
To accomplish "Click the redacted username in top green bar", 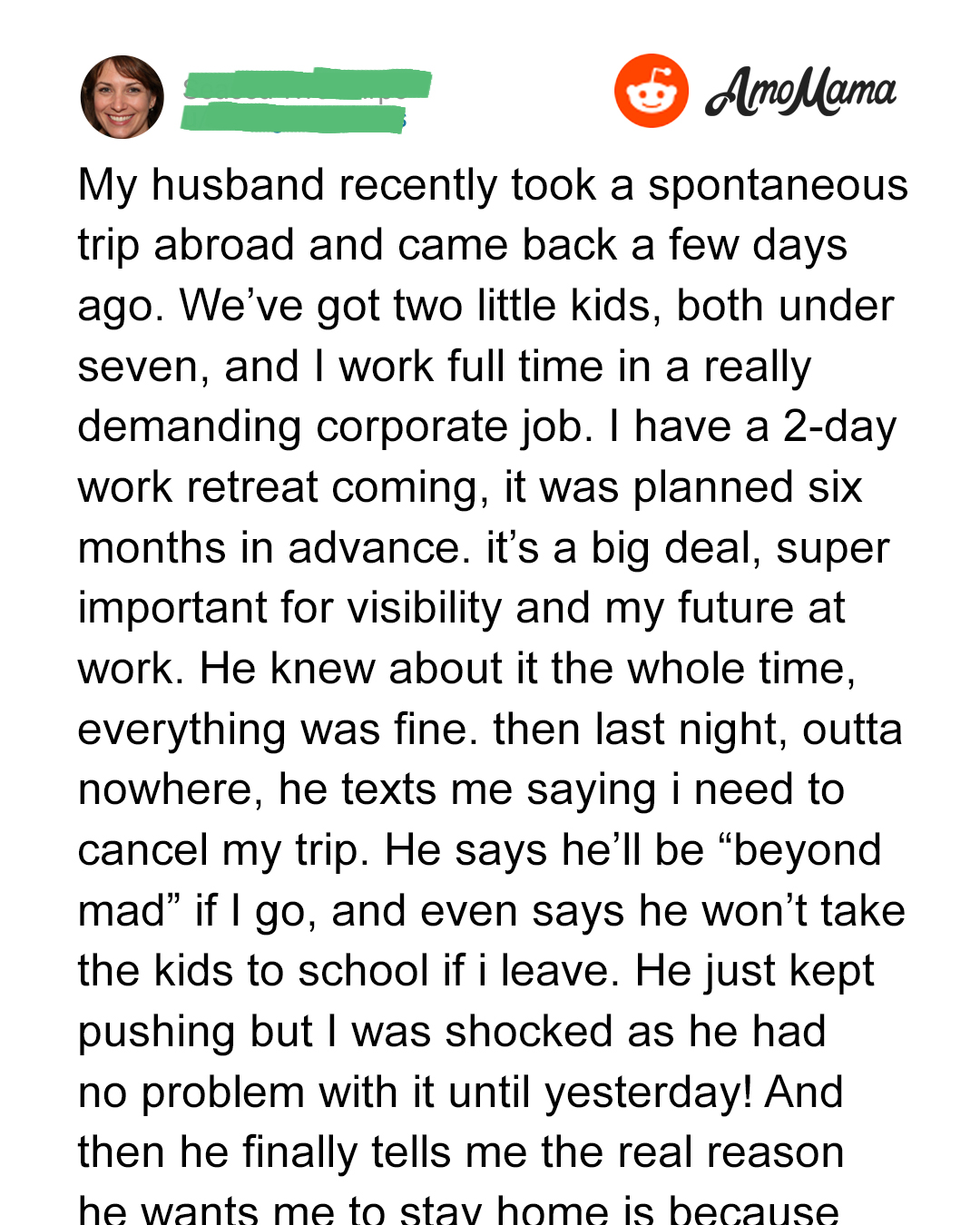I will (307, 84).
